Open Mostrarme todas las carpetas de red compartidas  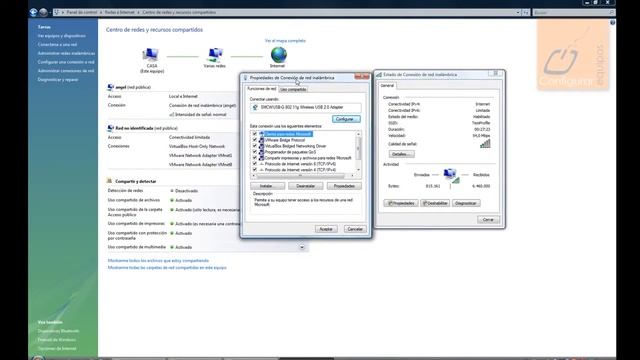pyautogui.click(x=167, y=268)
